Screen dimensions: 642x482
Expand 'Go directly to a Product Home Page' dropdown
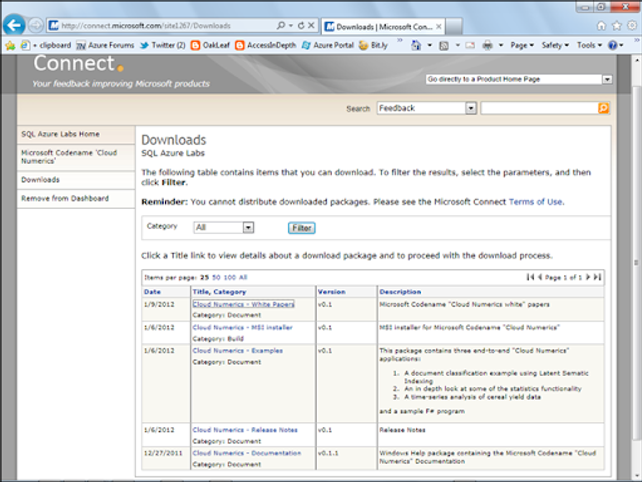[607, 79]
